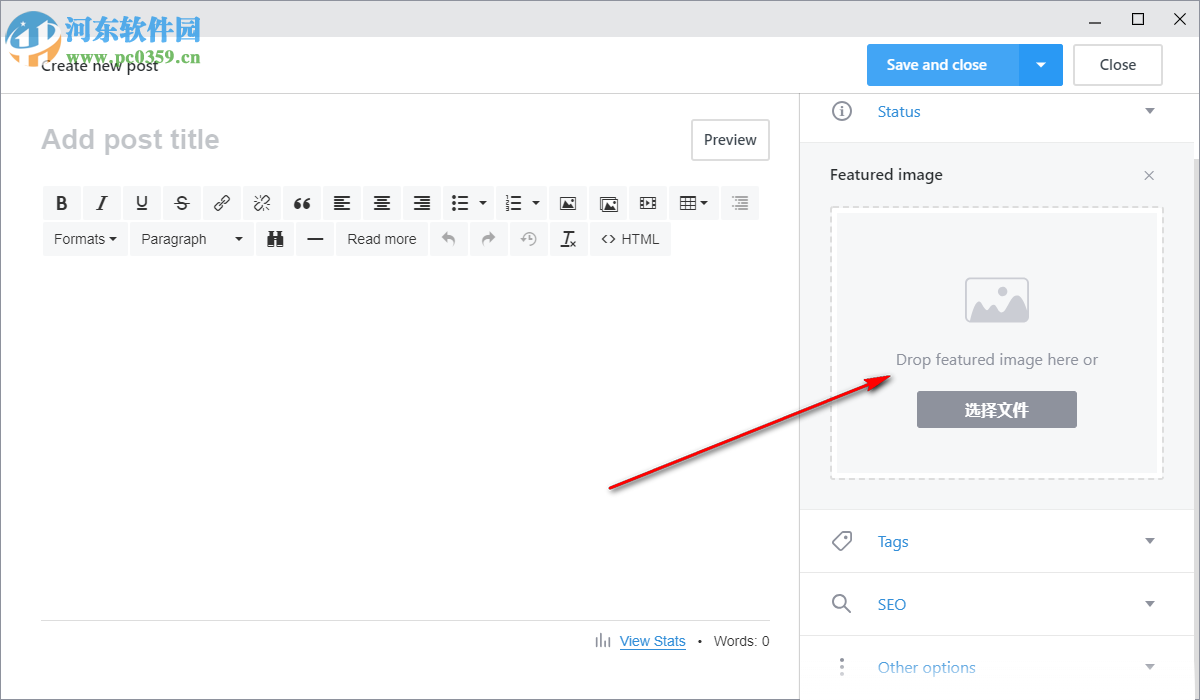Click the Status info icon
Image resolution: width=1200 pixels, height=700 pixels.
pyautogui.click(x=842, y=111)
